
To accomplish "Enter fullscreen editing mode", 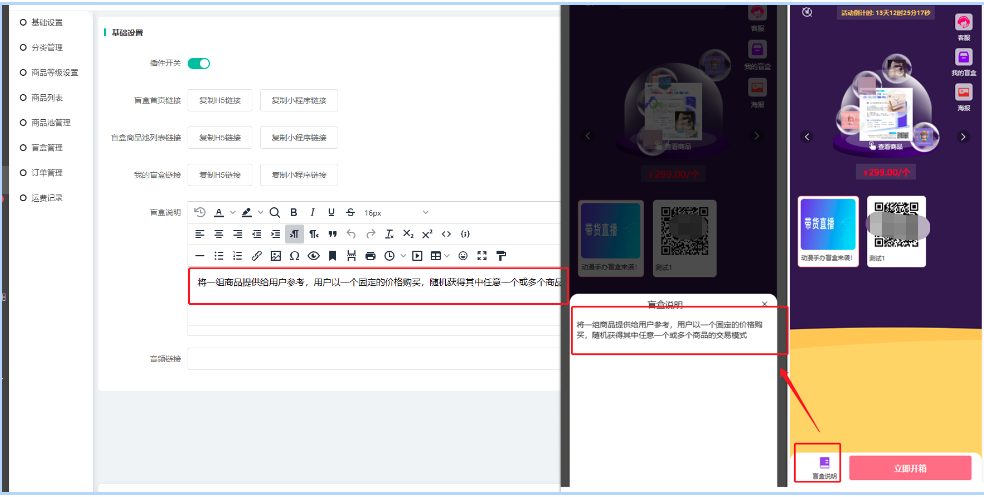I will pos(482,256).
